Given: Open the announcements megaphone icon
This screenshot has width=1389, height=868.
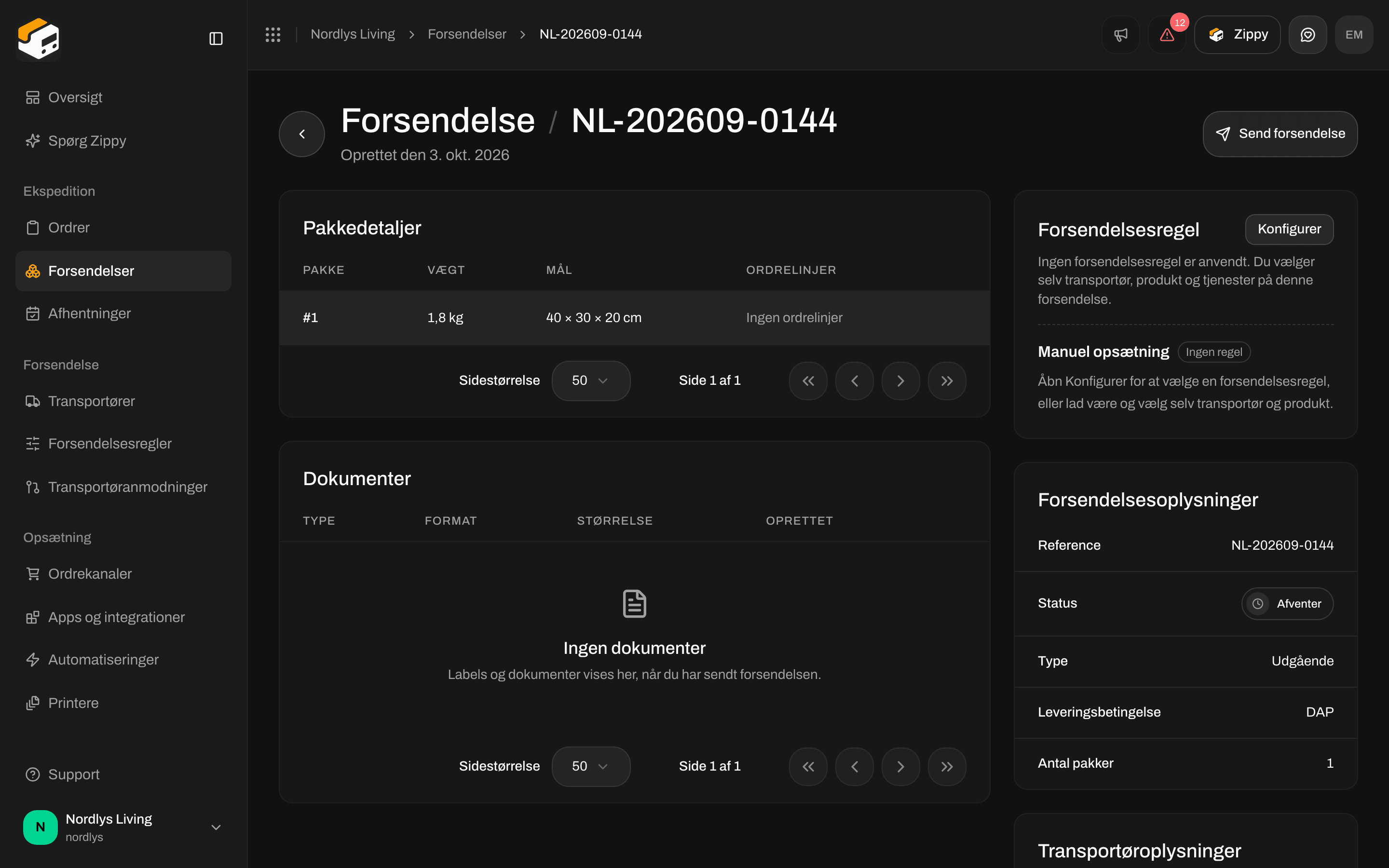Looking at the screenshot, I should (x=1120, y=34).
